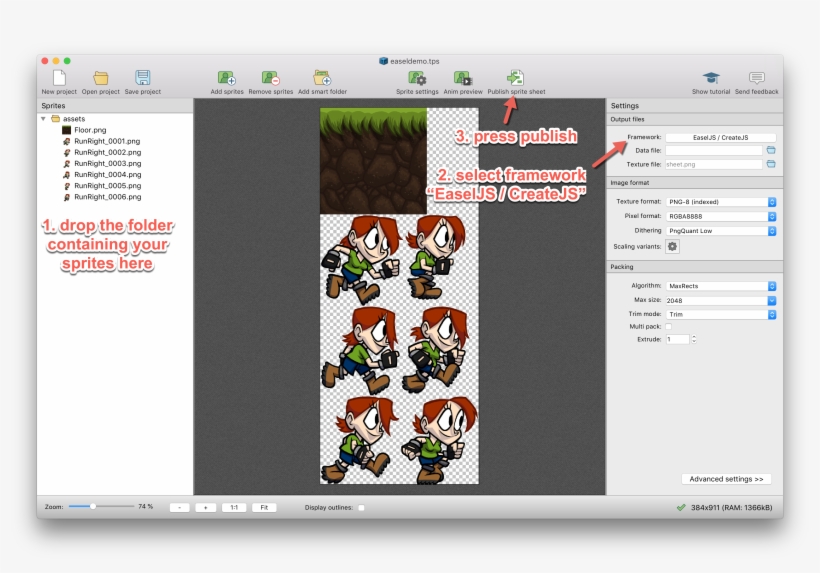Click the Add sprites icon

click(x=227, y=78)
